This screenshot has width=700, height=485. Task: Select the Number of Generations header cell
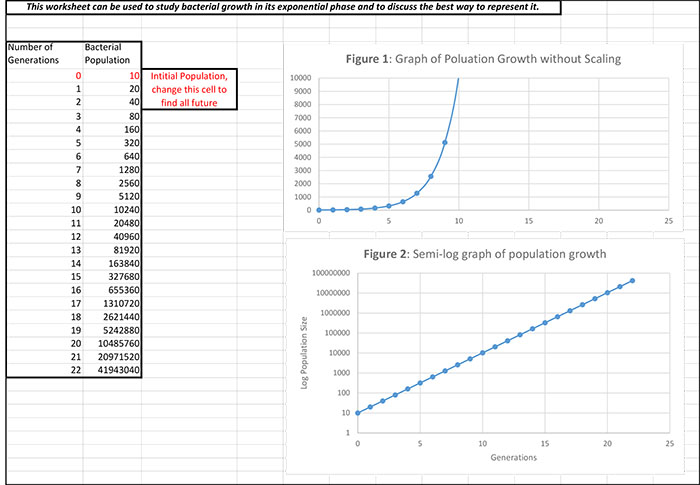[x=42, y=54]
